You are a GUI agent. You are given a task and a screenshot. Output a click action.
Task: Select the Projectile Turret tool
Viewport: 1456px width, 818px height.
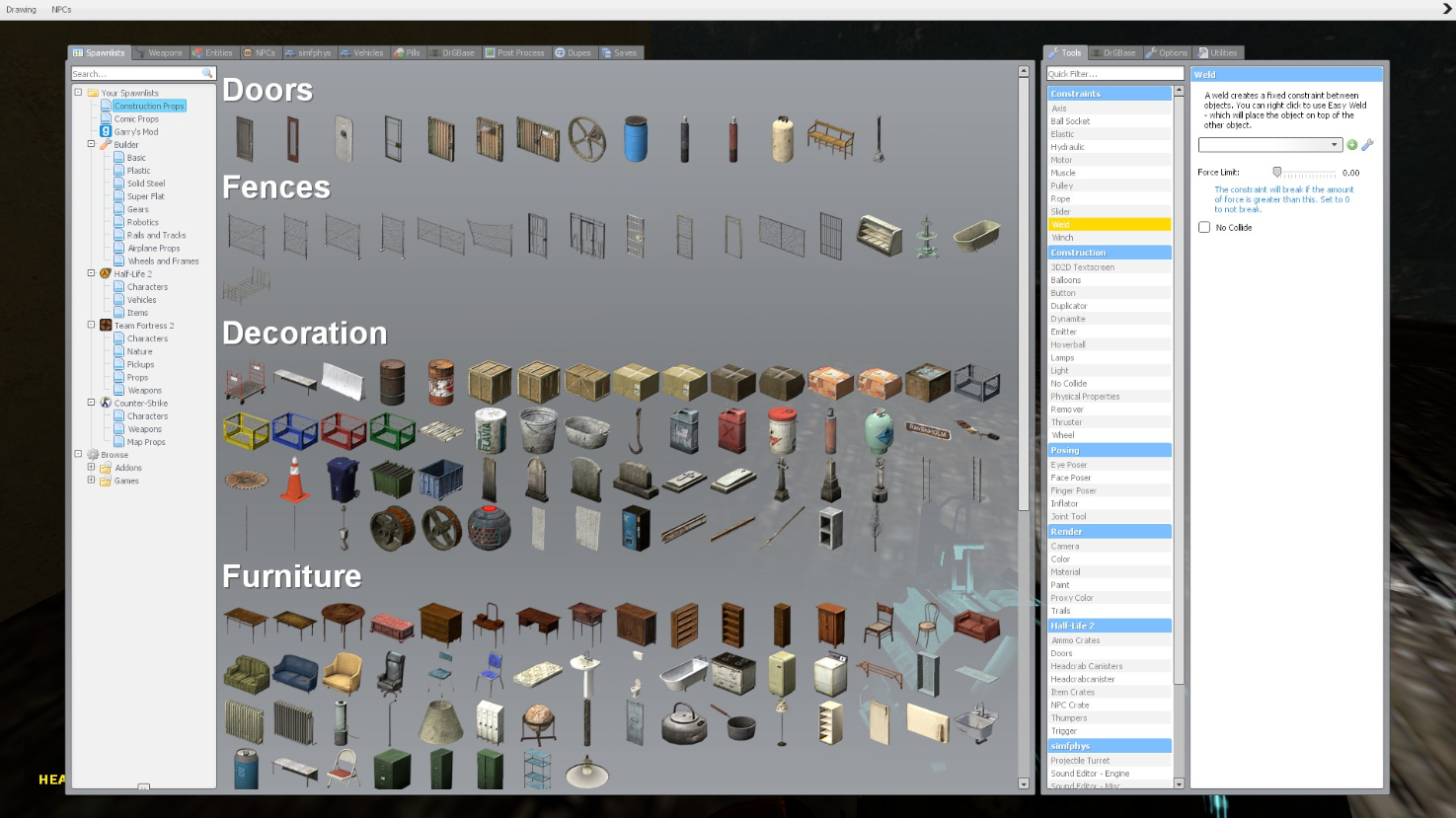point(1110,761)
